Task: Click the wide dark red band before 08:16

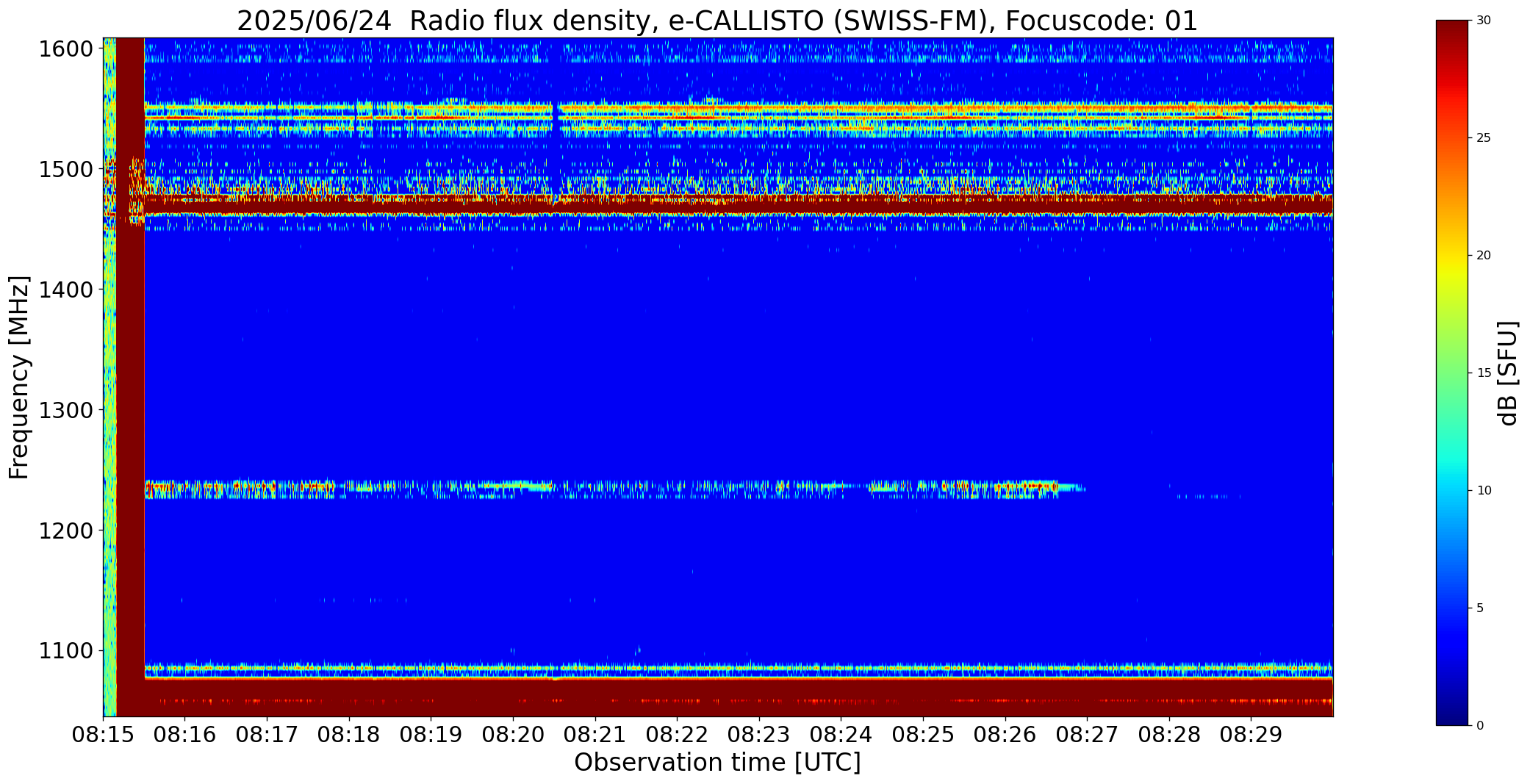Action: click(x=130, y=377)
